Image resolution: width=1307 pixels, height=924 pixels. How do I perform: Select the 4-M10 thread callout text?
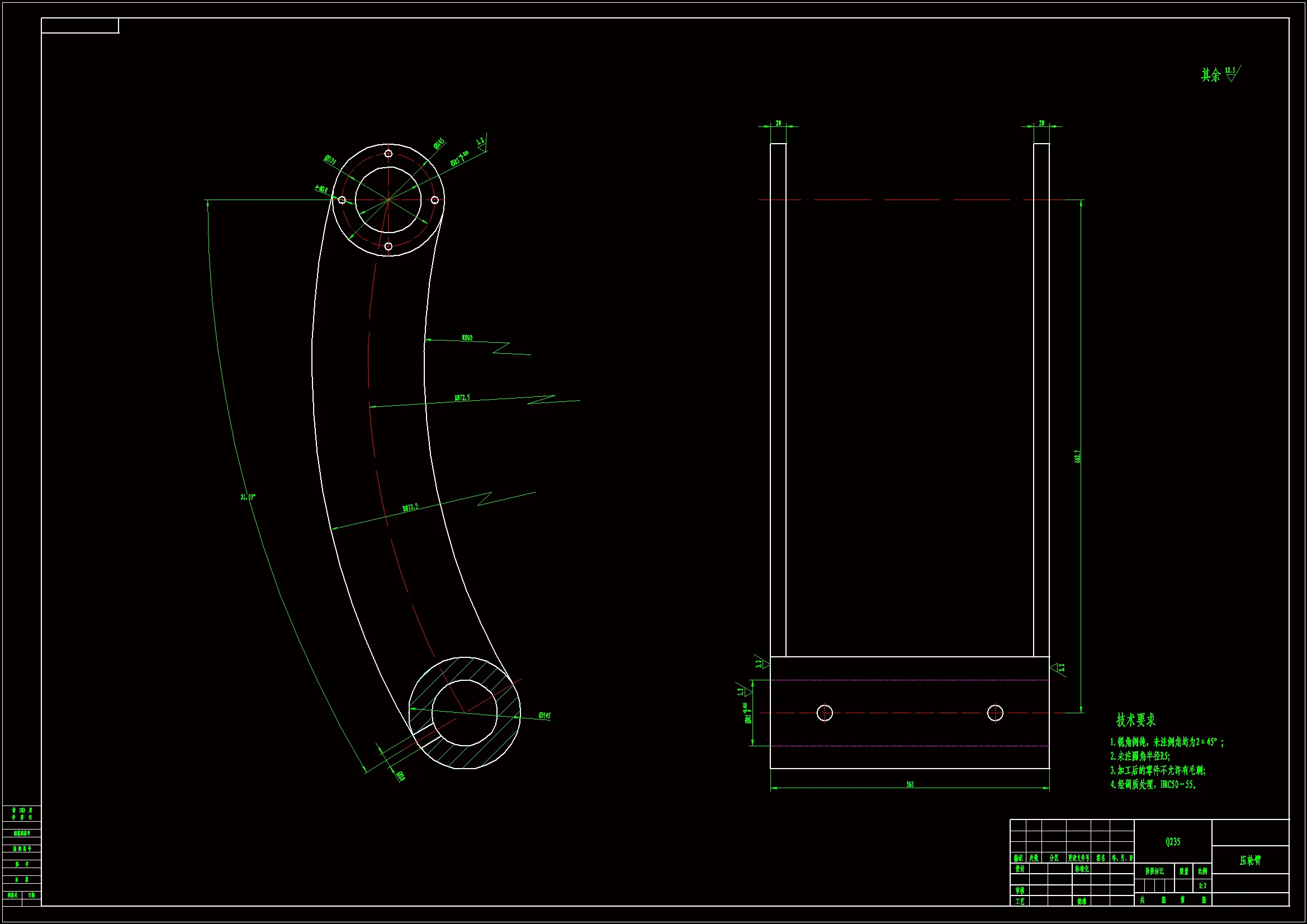(x=321, y=188)
